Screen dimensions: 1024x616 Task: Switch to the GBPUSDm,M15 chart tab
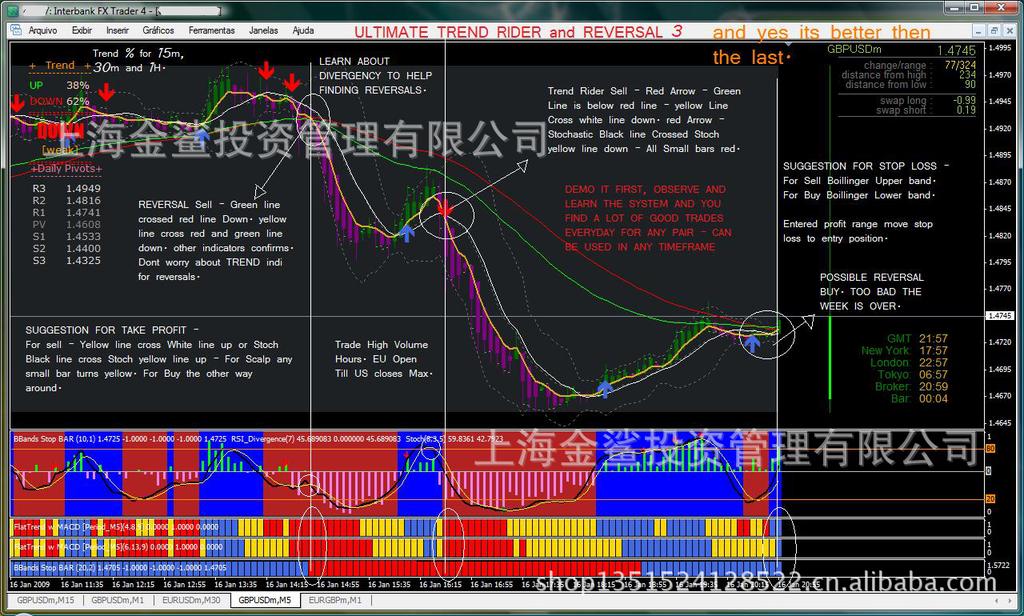pyautogui.click(x=46, y=600)
